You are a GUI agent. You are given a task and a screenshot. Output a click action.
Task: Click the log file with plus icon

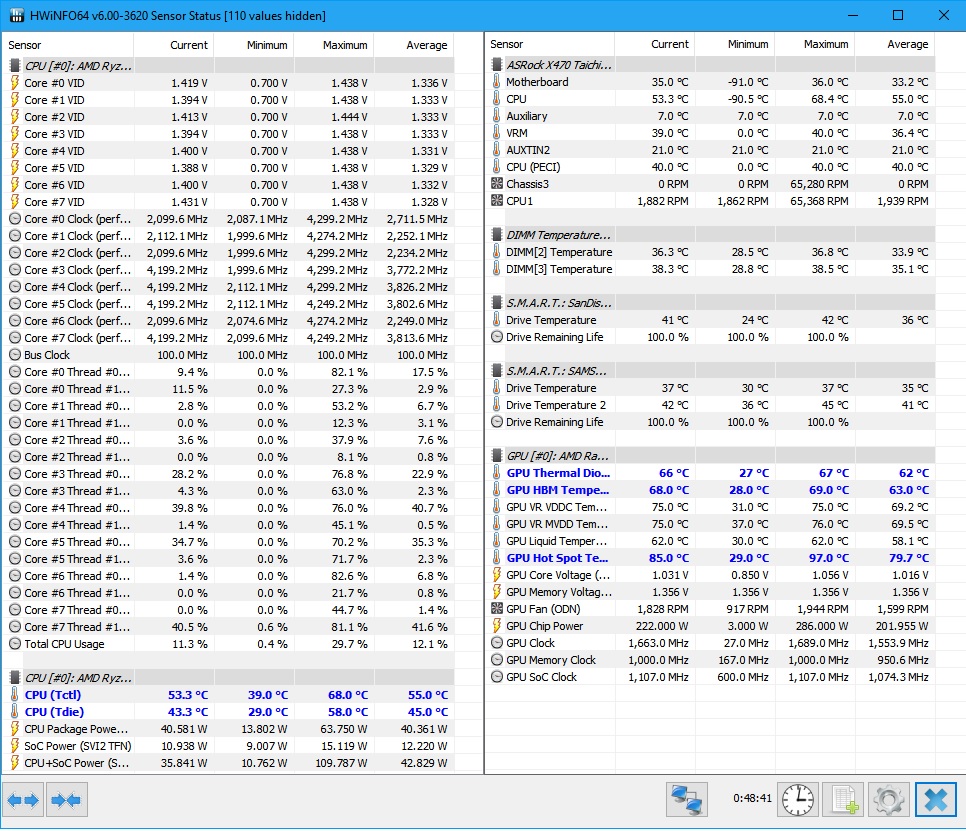pos(845,800)
